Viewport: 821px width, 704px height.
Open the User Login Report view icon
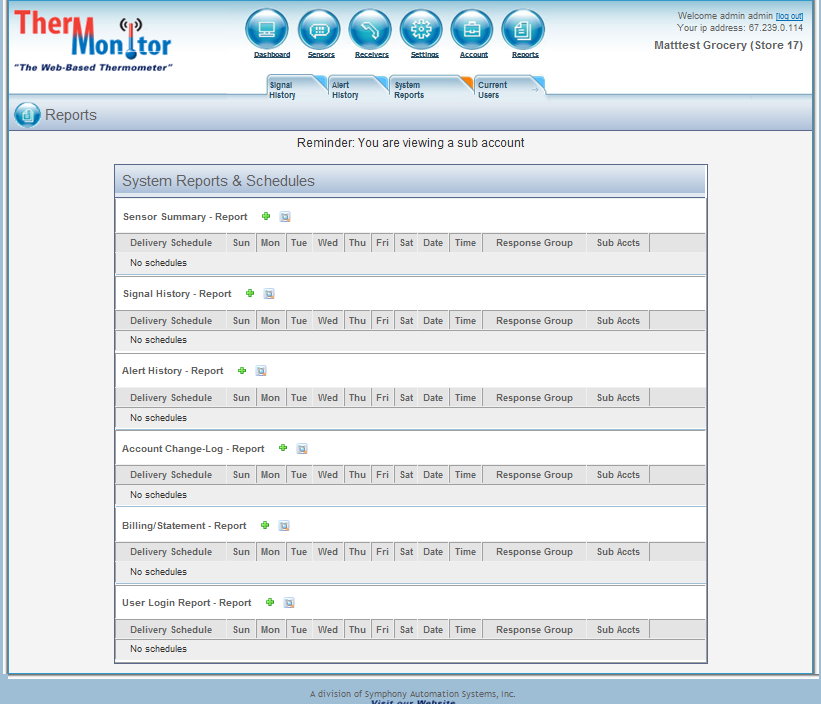[289, 603]
